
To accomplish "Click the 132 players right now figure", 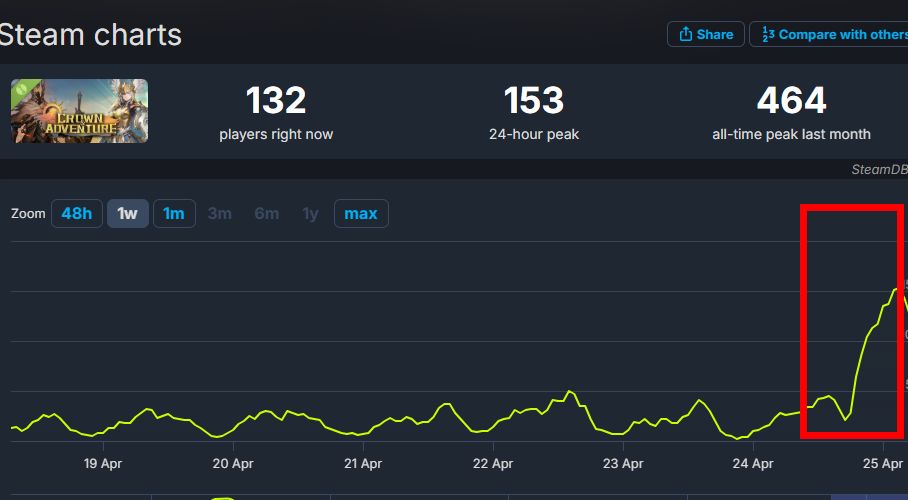I will coord(276,100).
